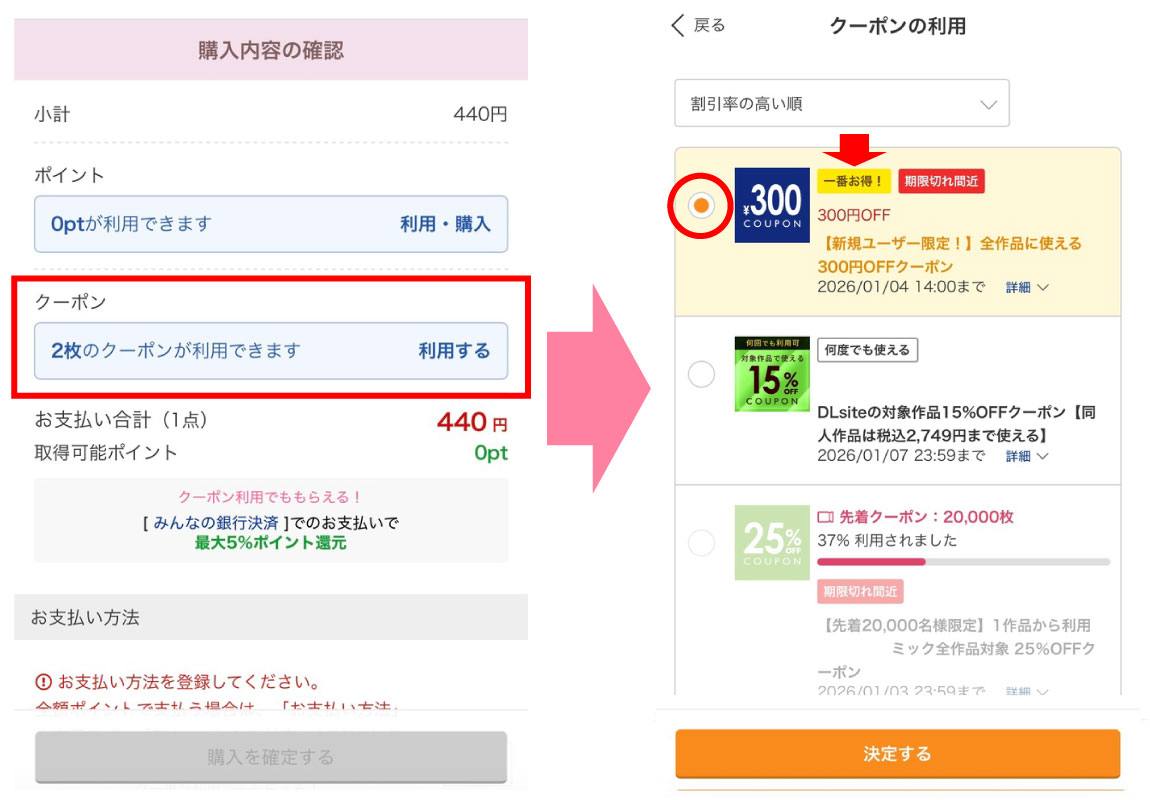Expand 詳細 for the 300円OFF coupon

click(x=1026, y=287)
